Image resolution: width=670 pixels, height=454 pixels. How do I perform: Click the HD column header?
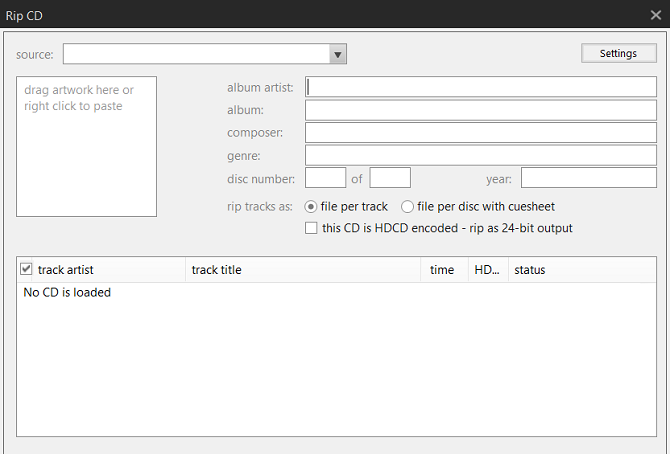pos(486,270)
